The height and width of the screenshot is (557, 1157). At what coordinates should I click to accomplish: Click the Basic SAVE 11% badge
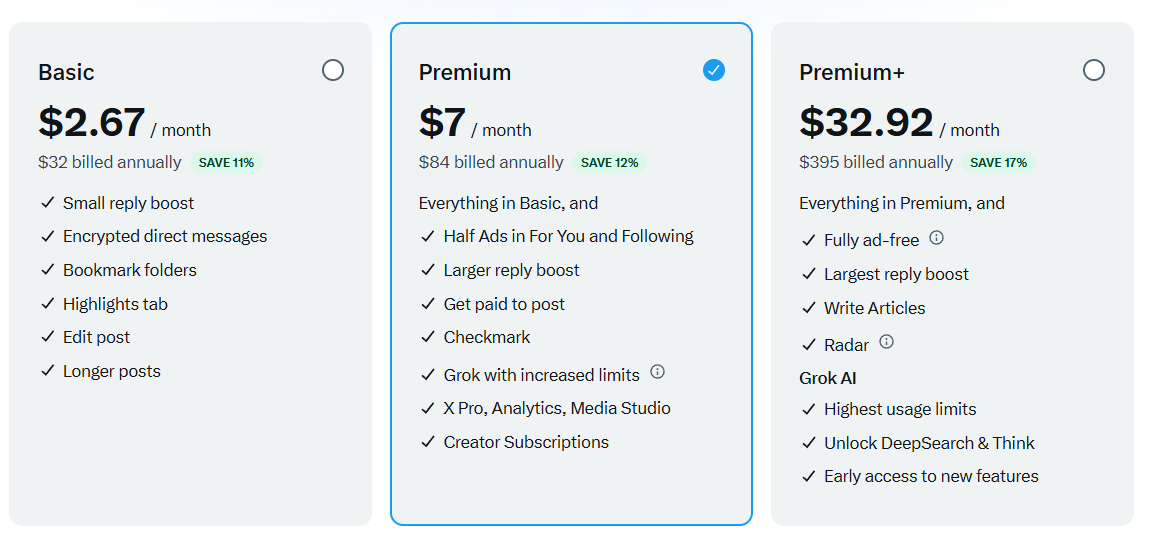click(226, 163)
